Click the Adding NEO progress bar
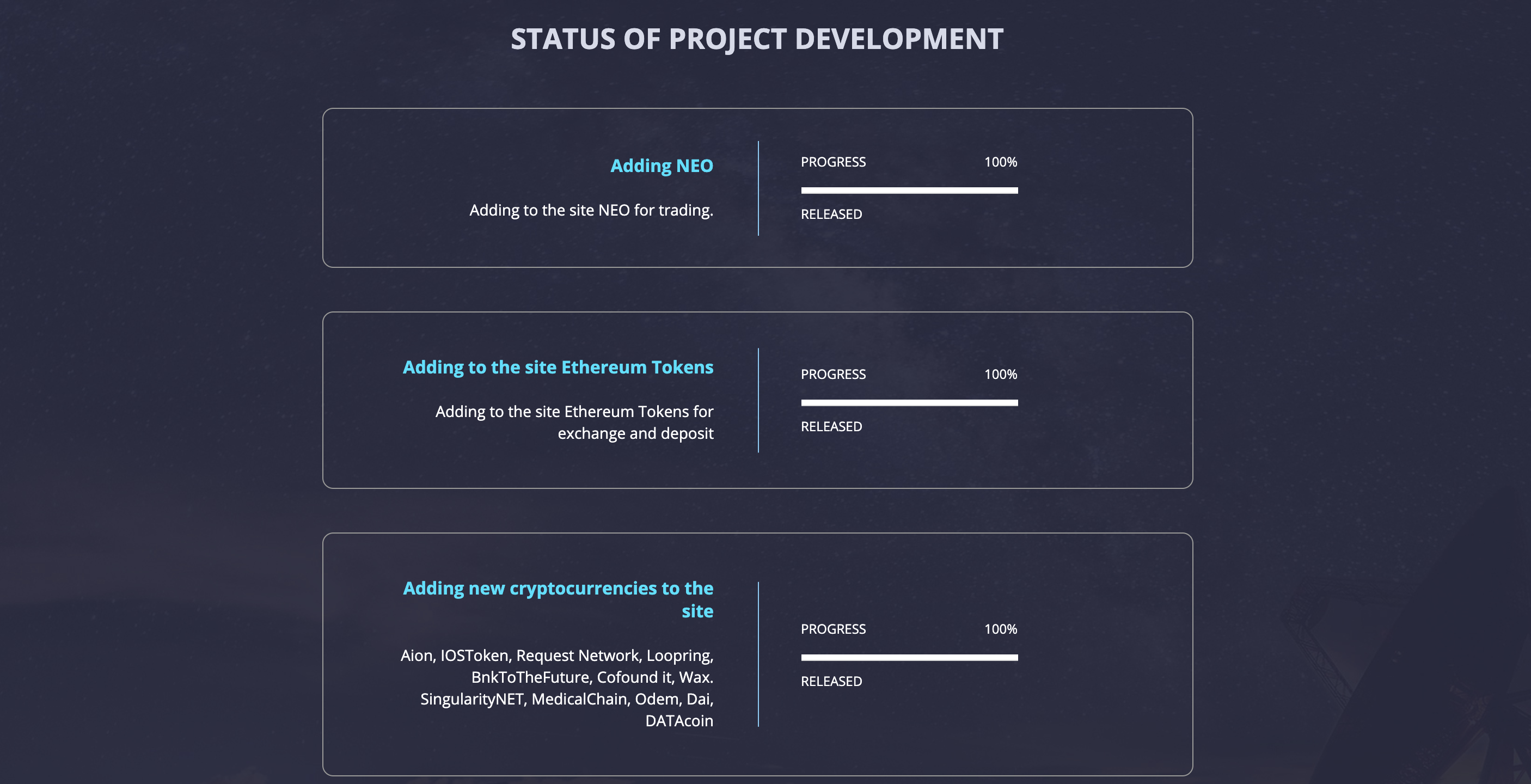 pyautogui.click(x=909, y=190)
